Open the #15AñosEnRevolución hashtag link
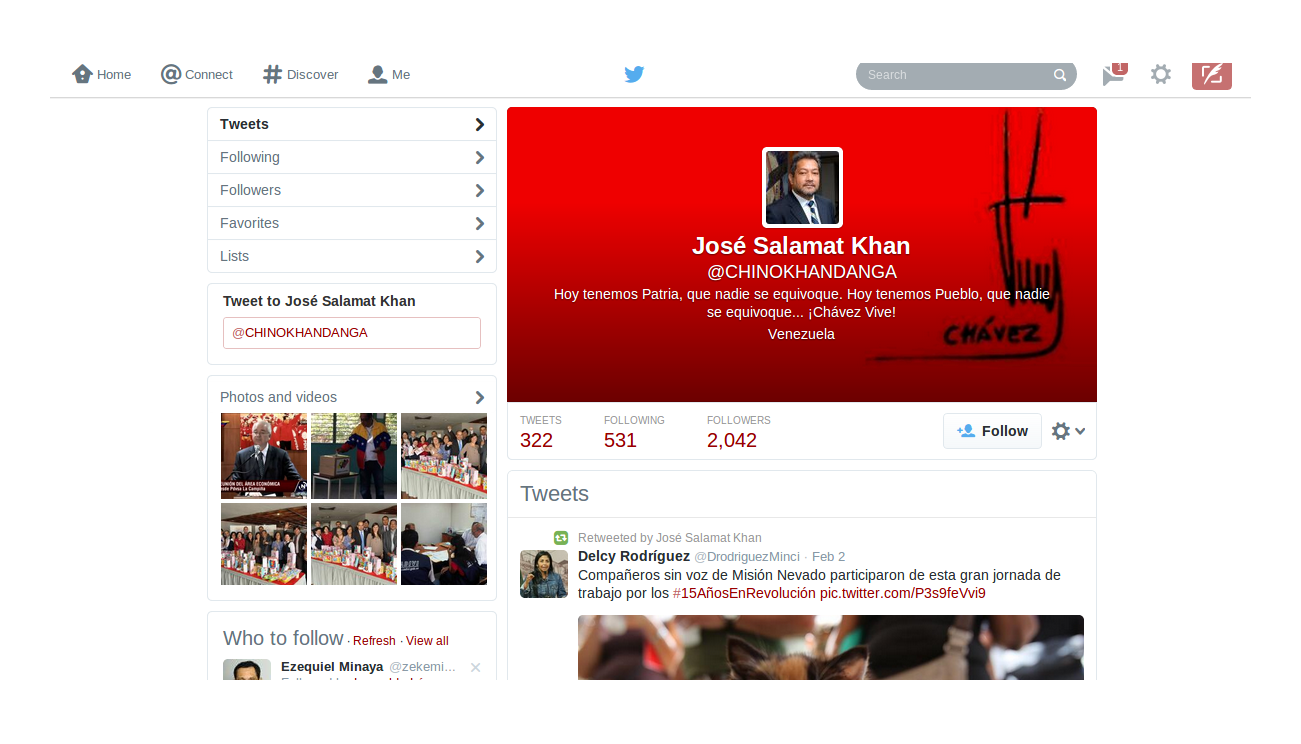 tap(744, 593)
